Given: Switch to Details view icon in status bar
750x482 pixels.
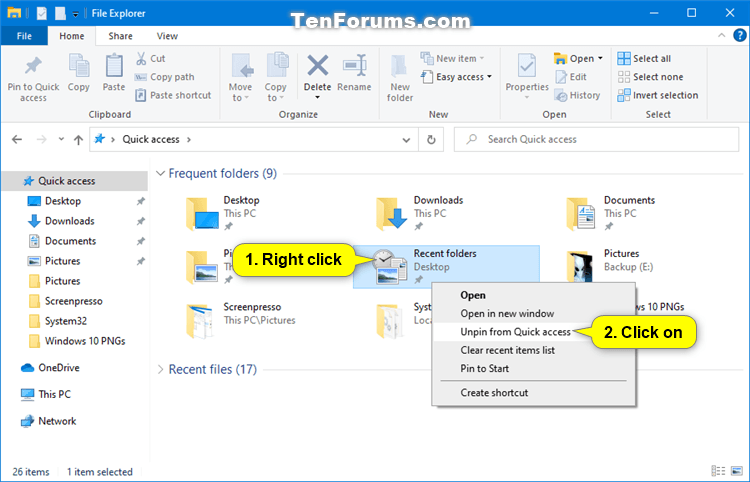Looking at the screenshot, I should 718,471.
